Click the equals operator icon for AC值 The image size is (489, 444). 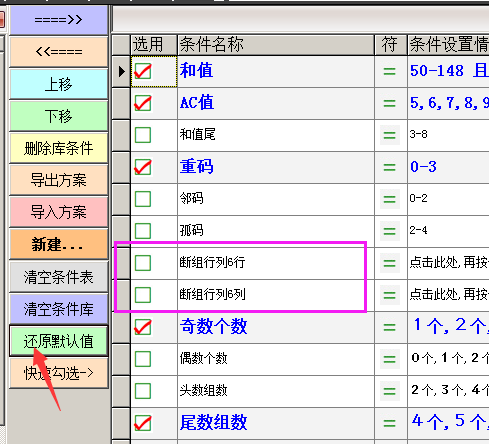tap(390, 103)
